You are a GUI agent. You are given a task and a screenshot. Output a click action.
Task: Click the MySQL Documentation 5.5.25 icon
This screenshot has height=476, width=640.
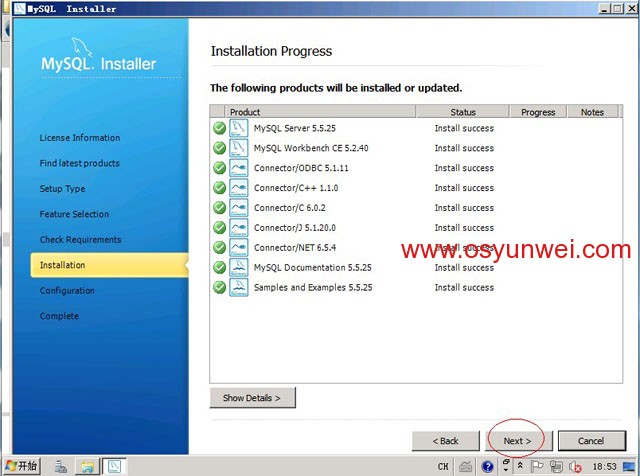[x=238, y=268]
